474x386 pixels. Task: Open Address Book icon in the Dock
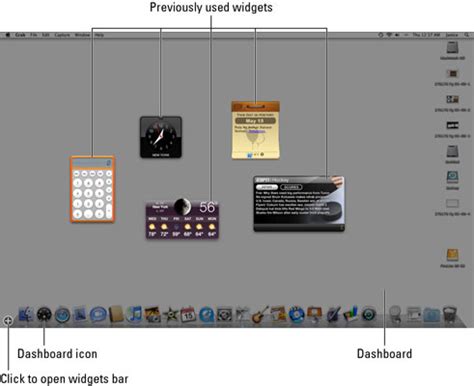(x=116, y=314)
